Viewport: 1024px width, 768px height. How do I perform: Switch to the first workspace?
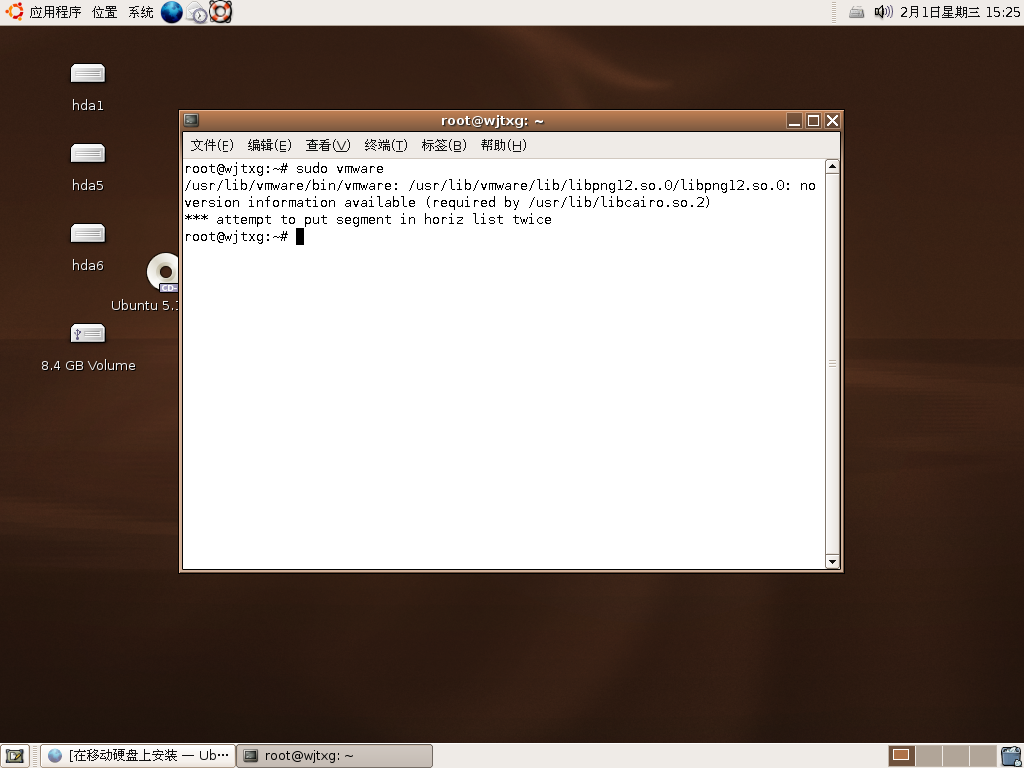[x=901, y=756]
